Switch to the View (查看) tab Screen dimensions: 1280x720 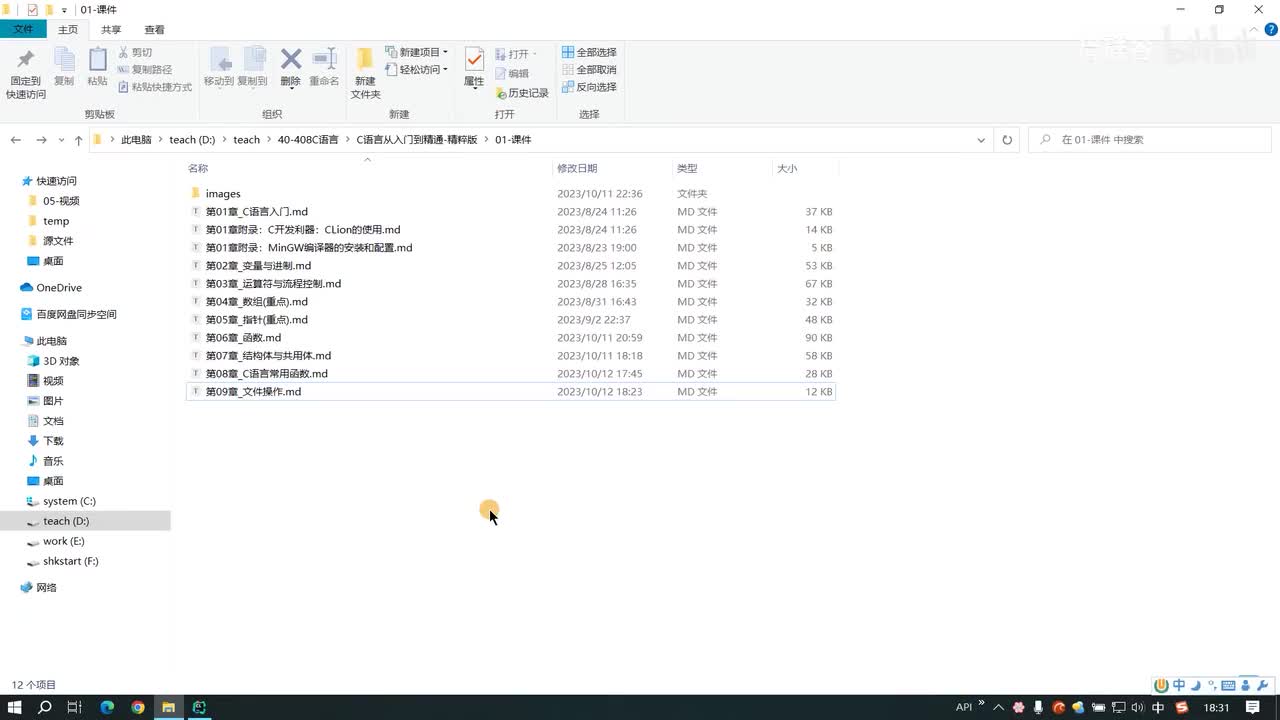[154, 30]
